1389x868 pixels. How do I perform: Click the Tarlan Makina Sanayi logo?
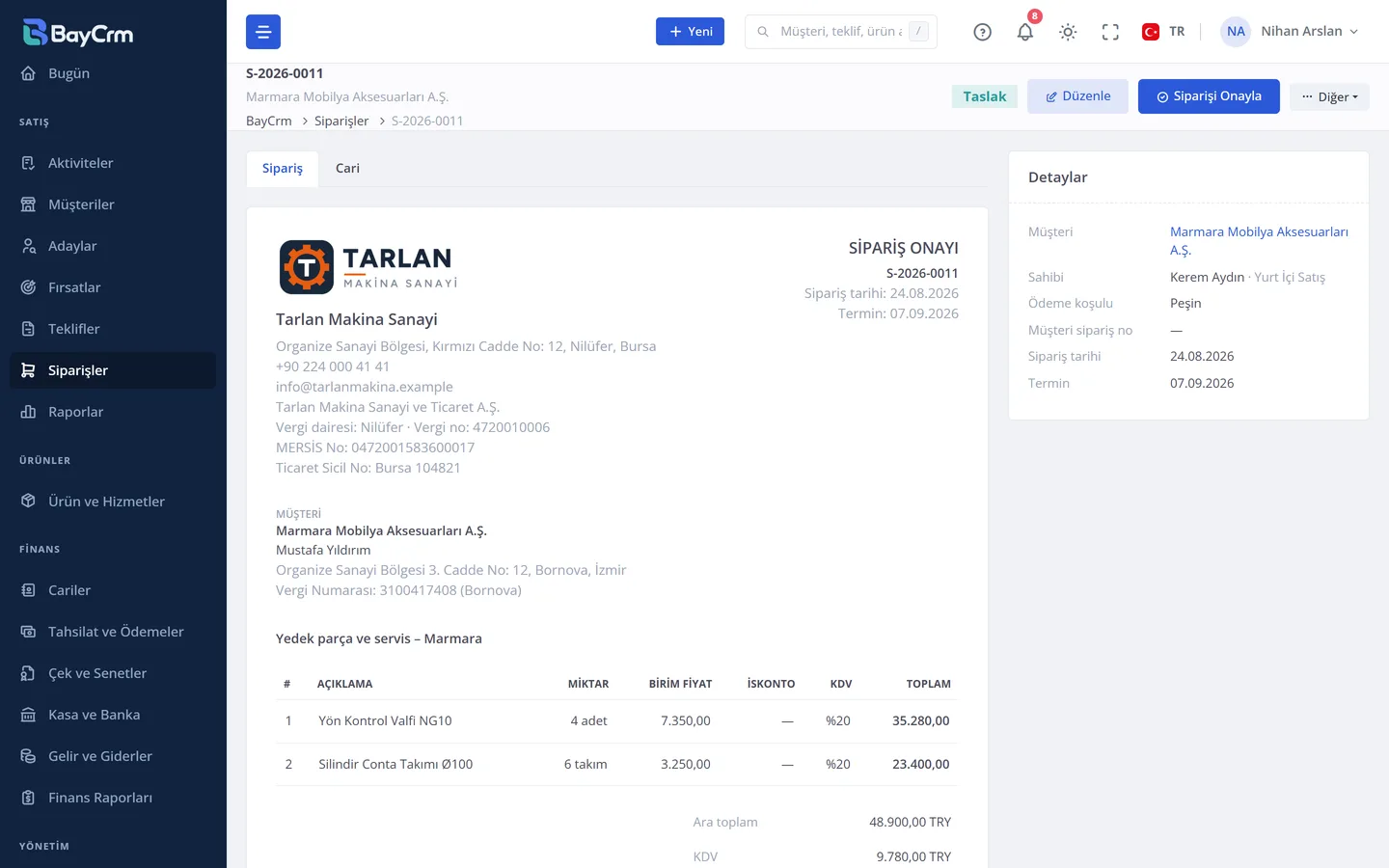[368, 267]
